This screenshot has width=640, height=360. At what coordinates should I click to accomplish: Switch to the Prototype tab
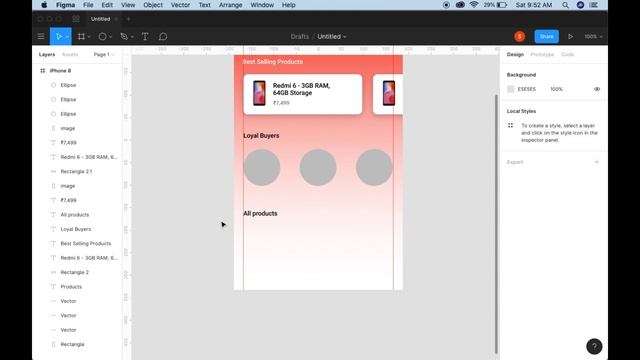coord(542,54)
